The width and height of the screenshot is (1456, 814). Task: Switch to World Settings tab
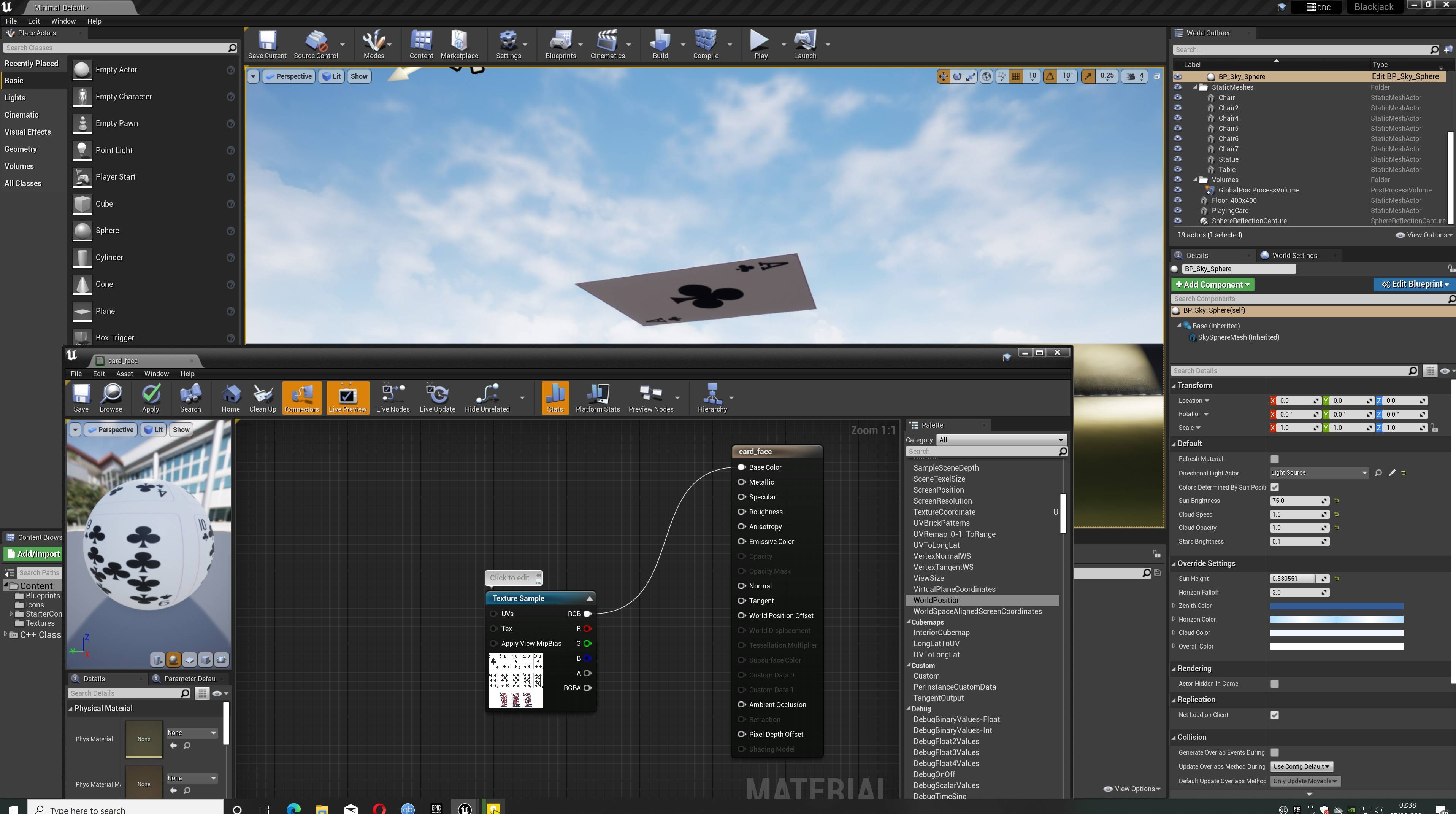1294,256
